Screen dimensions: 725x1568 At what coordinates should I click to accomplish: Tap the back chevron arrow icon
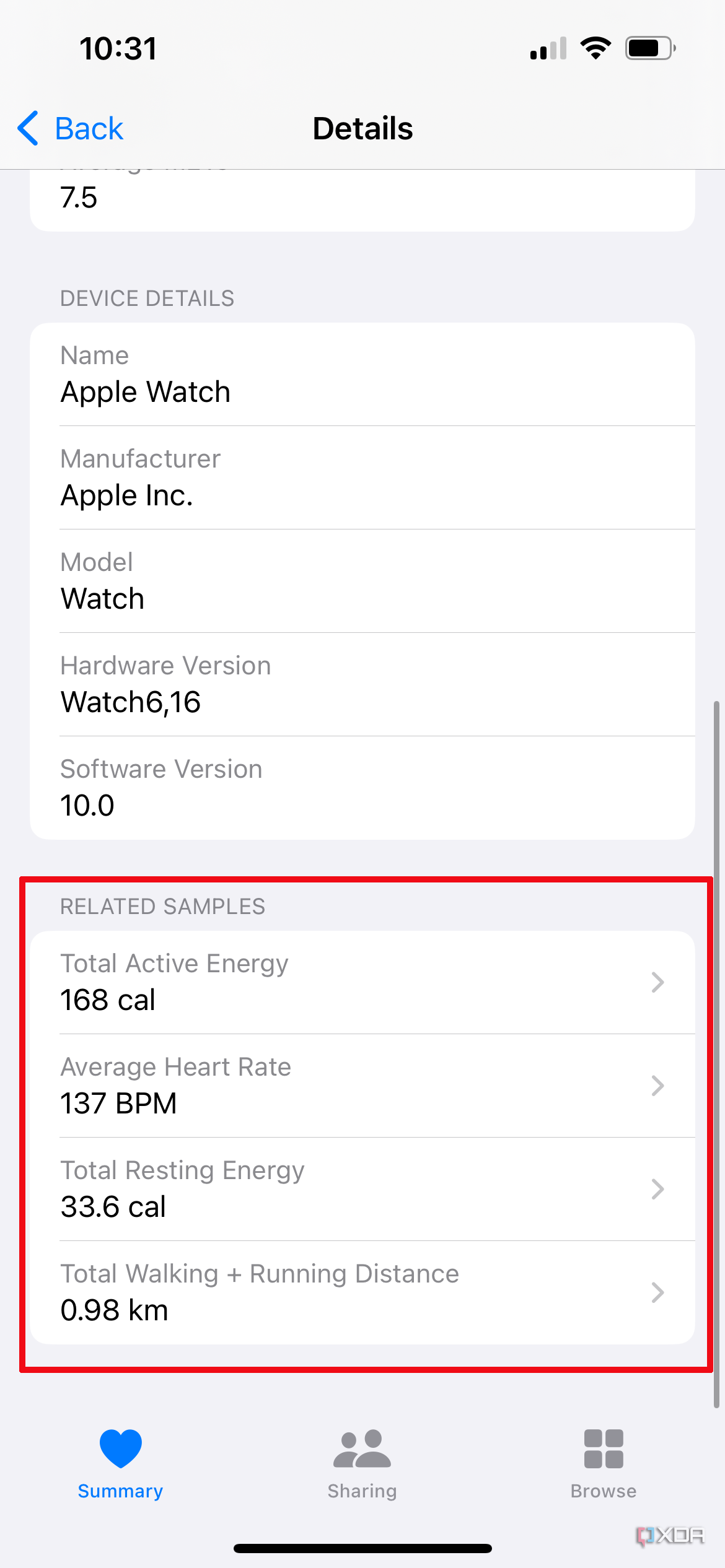[x=27, y=128]
